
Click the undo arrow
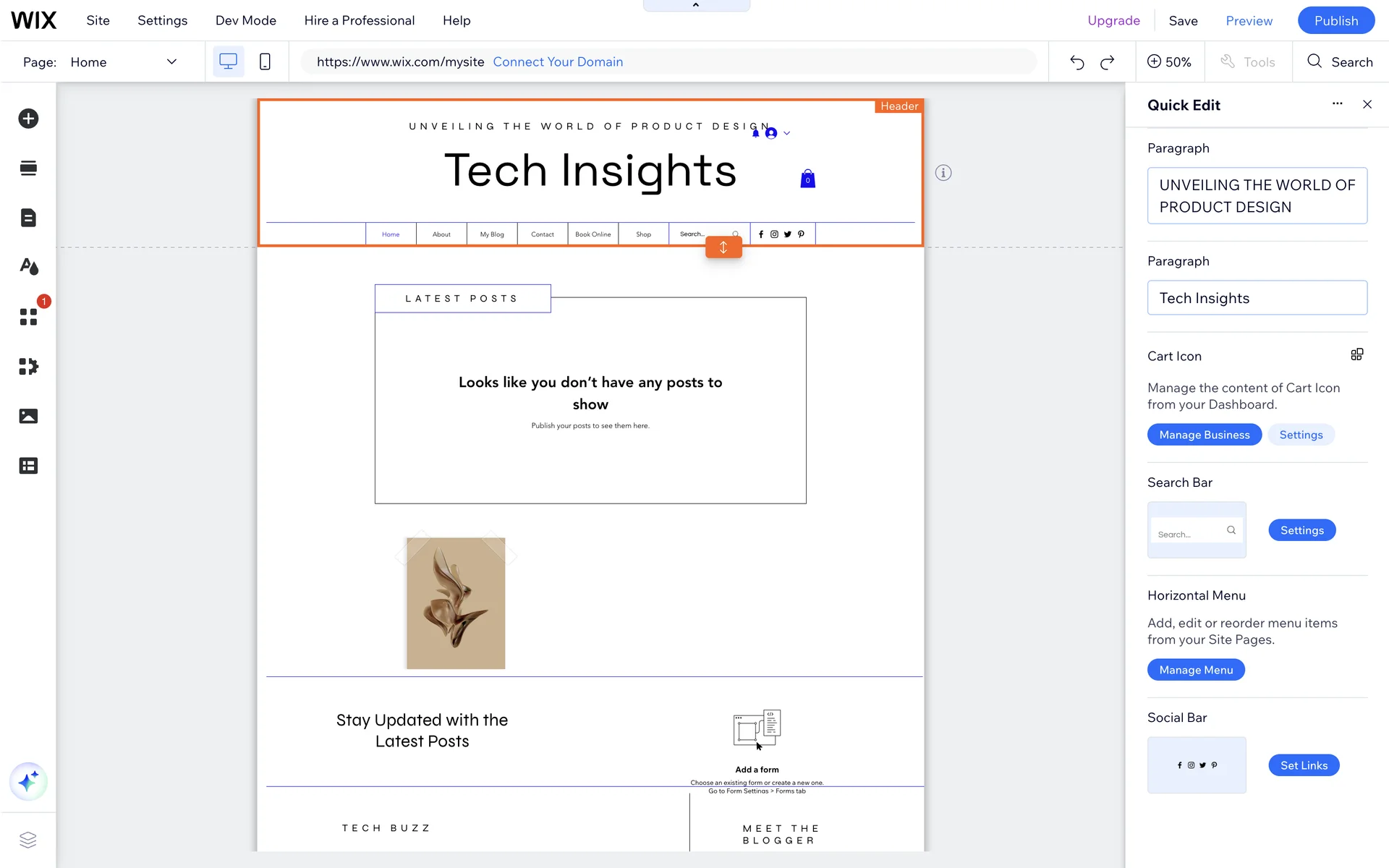coord(1076,62)
